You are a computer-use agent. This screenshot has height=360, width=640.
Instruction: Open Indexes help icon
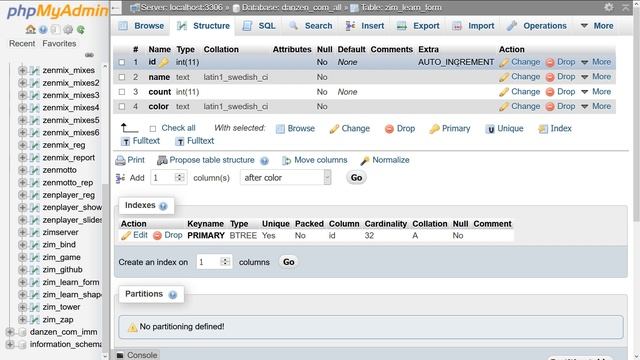coord(163,206)
